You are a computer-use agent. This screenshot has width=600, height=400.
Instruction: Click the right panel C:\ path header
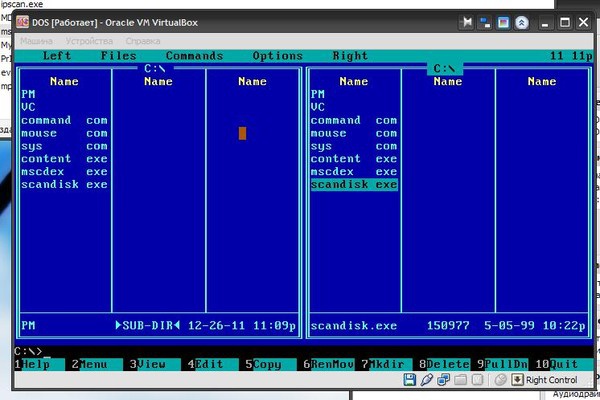[x=444, y=69]
